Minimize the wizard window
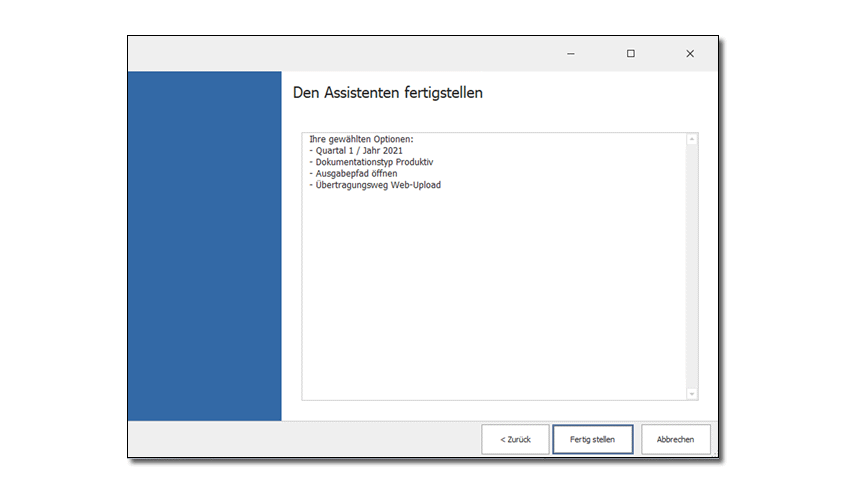Viewport: 846px width, 494px height. (x=570, y=54)
